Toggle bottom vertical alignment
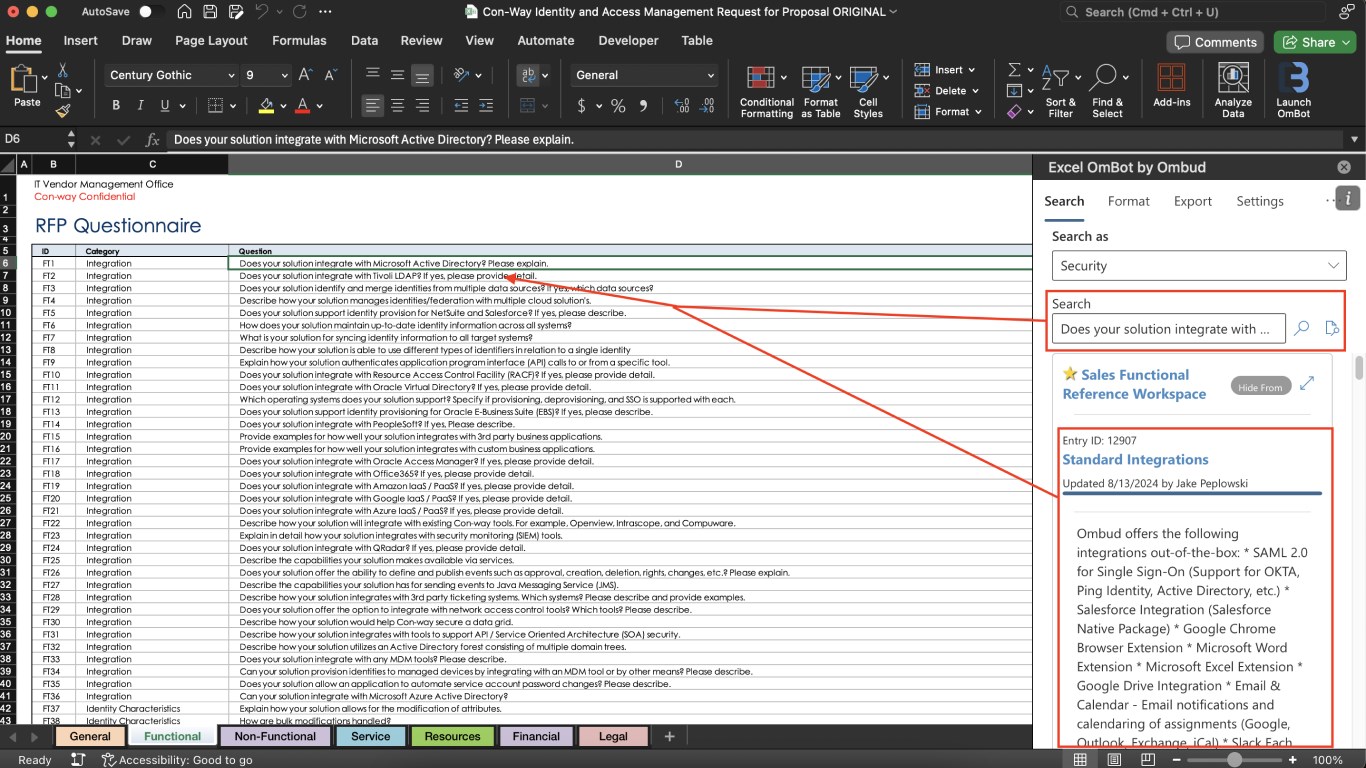 422,75
